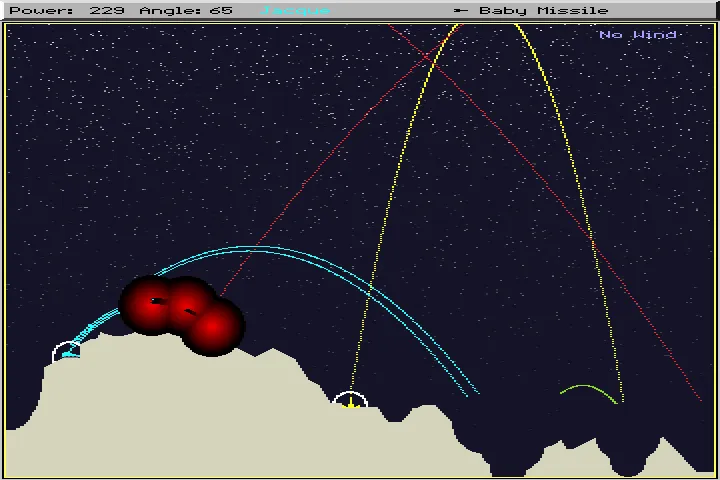The height and width of the screenshot is (480, 720).
Task: Click the round crater in bottom-right terrain
Action: pyautogui.click(x=627, y=462)
